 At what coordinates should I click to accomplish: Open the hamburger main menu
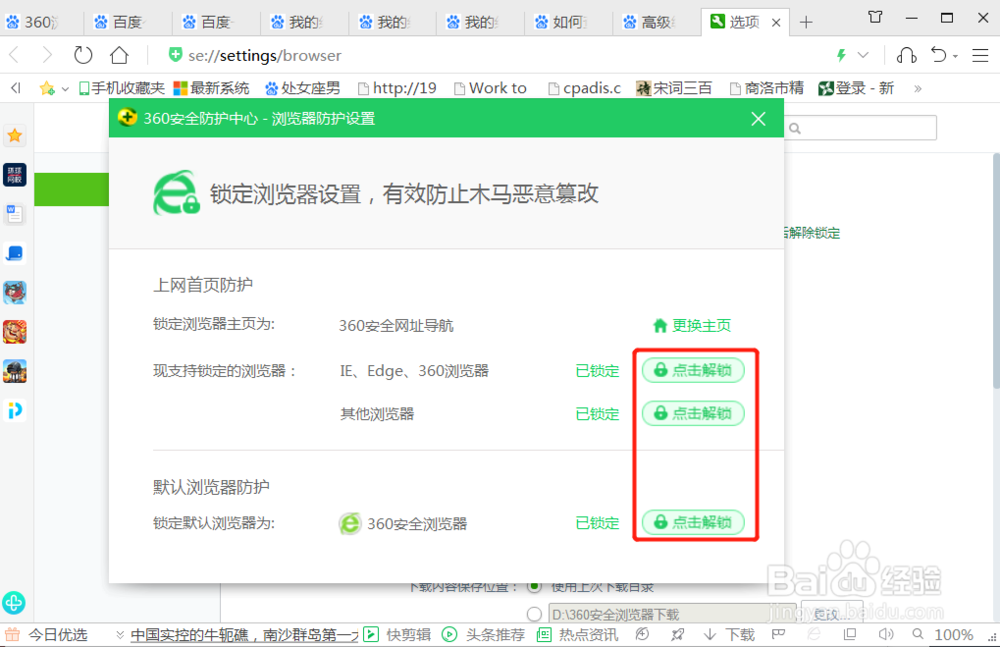(x=980, y=56)
